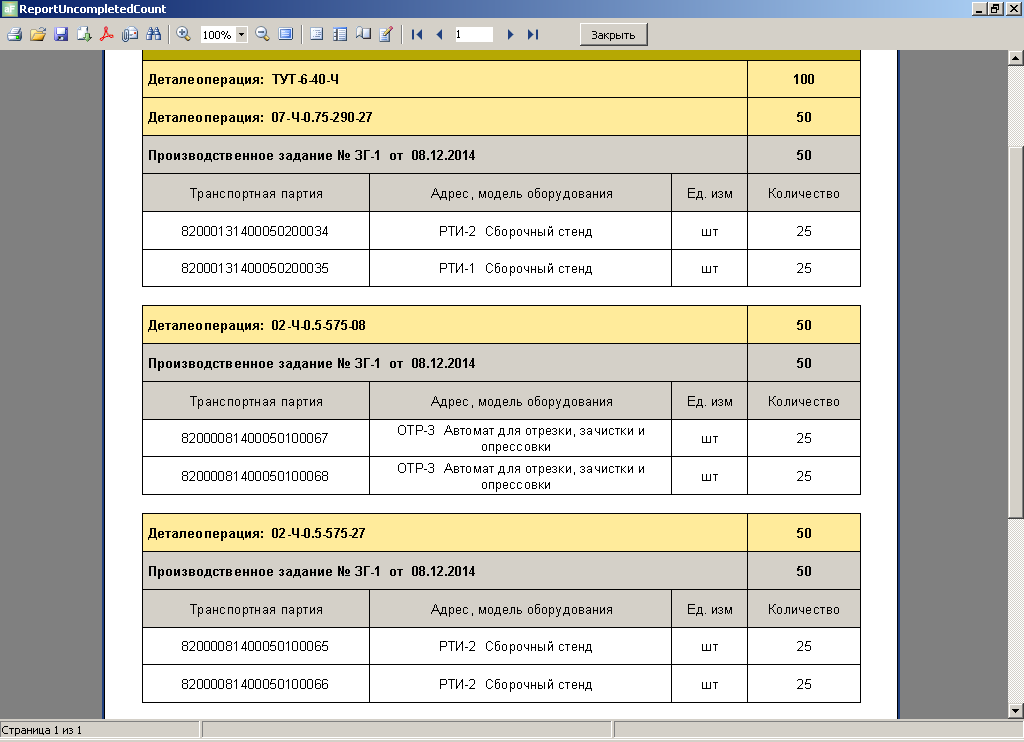Click the Print report icon
This screenshot has width=1024, height=742.
14,35
